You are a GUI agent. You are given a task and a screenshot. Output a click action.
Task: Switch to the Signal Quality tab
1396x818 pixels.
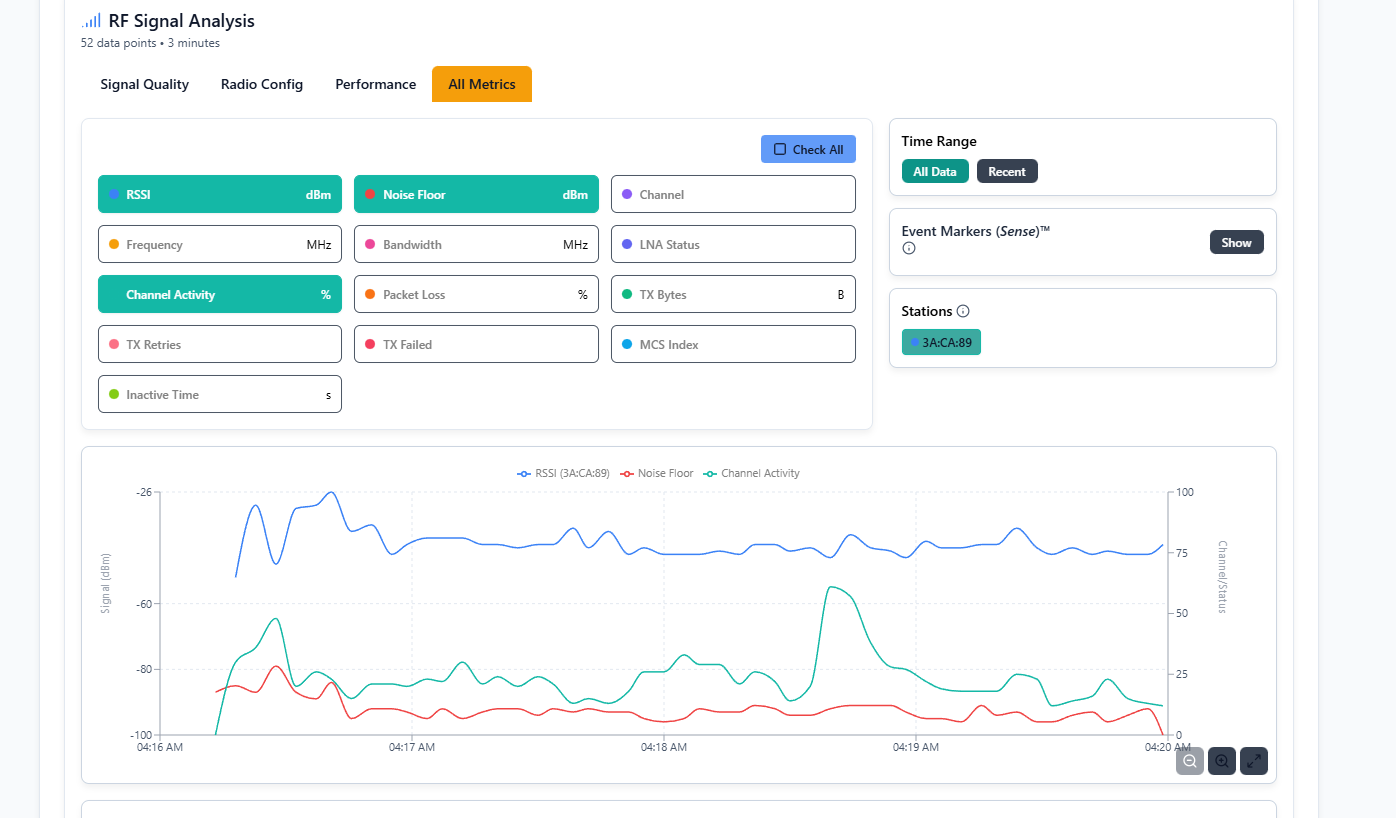[144, 85]
